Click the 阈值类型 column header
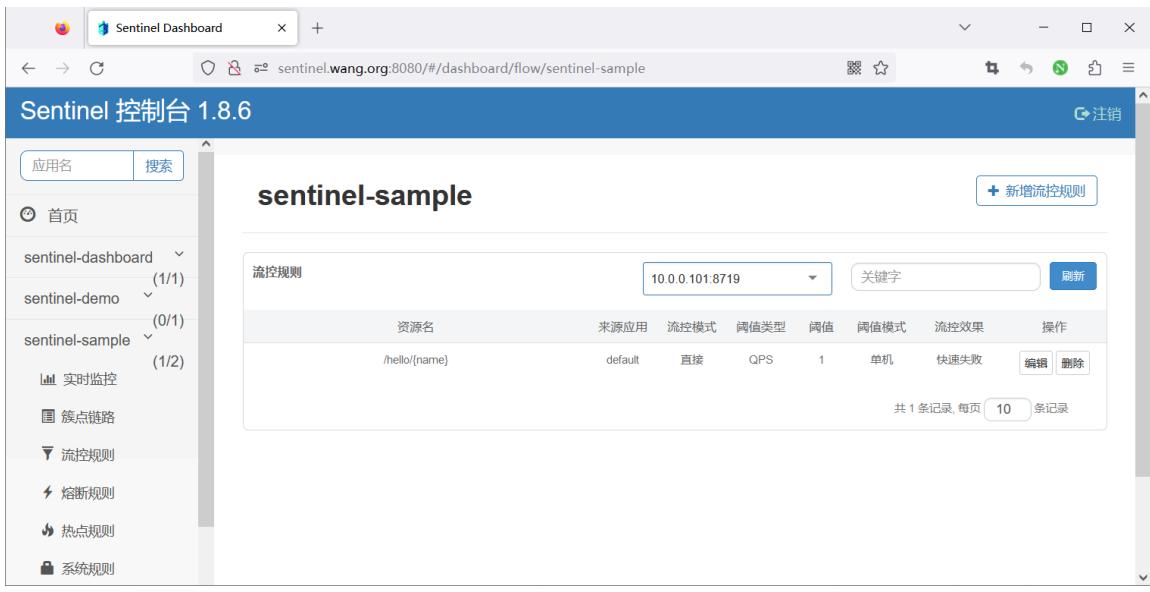 pos(761,327)
